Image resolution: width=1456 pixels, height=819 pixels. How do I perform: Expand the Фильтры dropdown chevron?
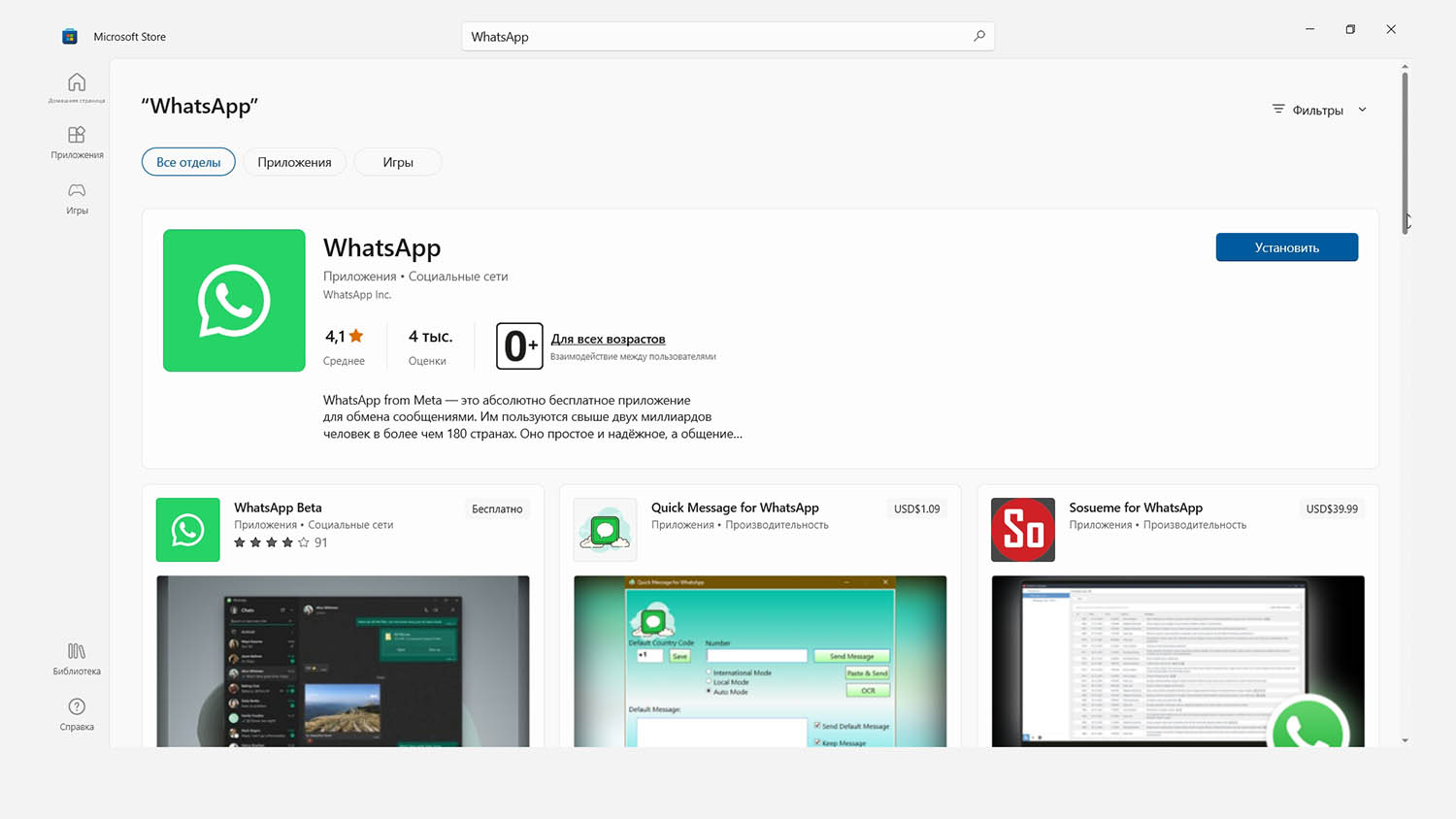1363,109
